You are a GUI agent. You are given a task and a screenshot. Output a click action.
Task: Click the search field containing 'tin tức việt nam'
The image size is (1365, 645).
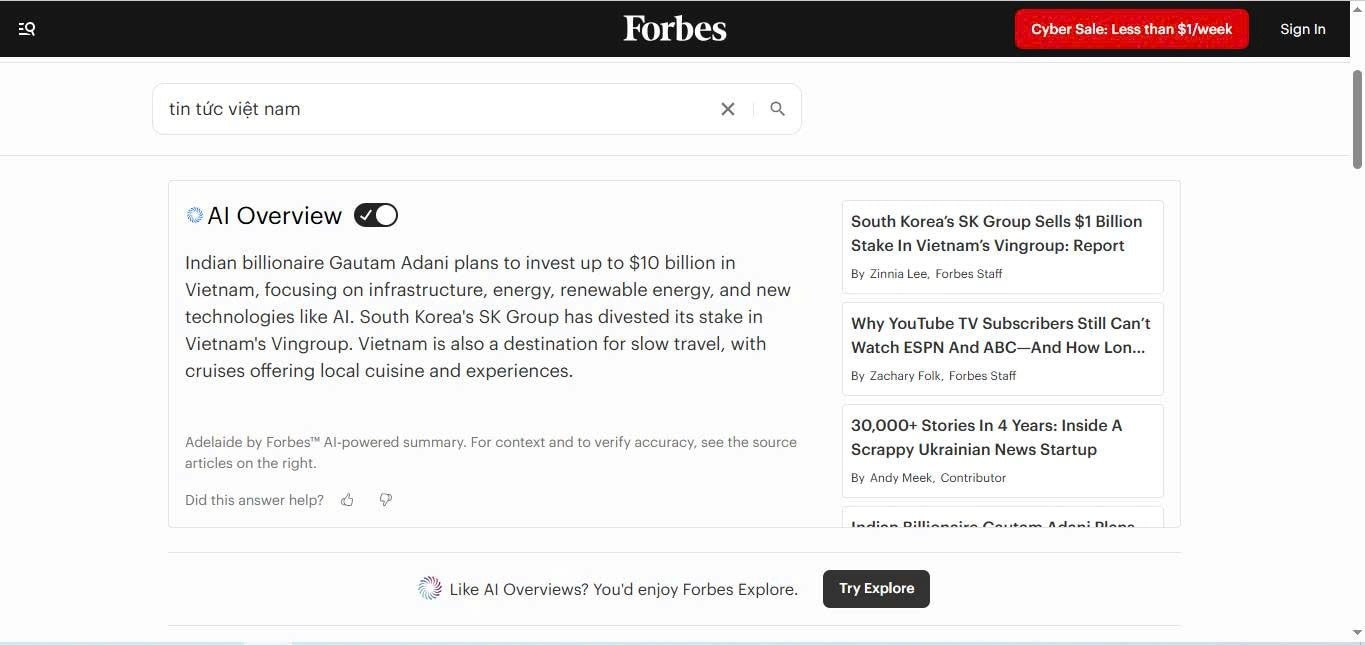coord(430,109)
